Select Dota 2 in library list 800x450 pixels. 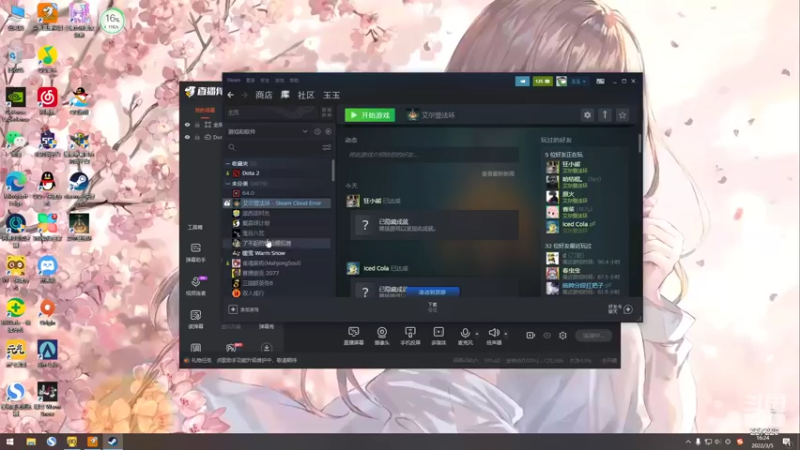(x=250, y=173)
